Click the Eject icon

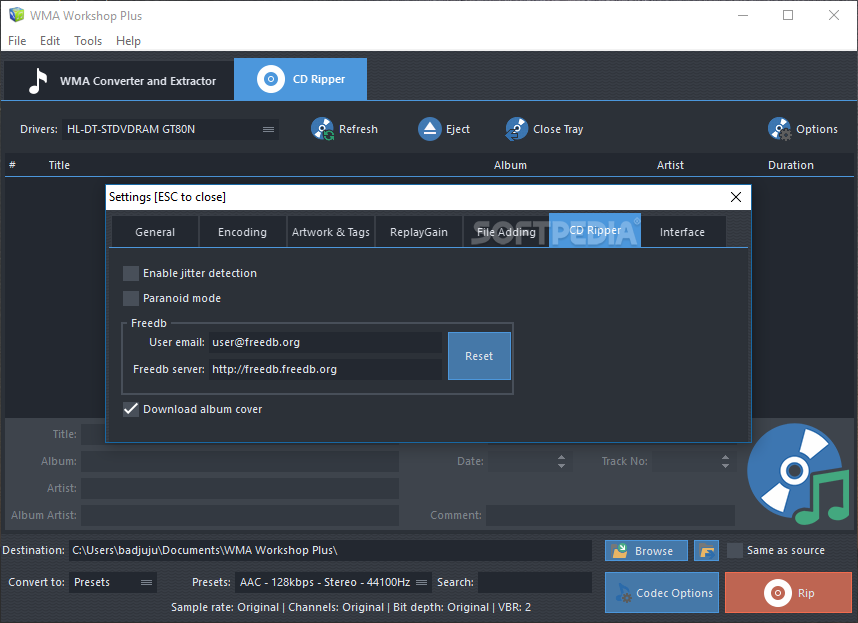430,129
